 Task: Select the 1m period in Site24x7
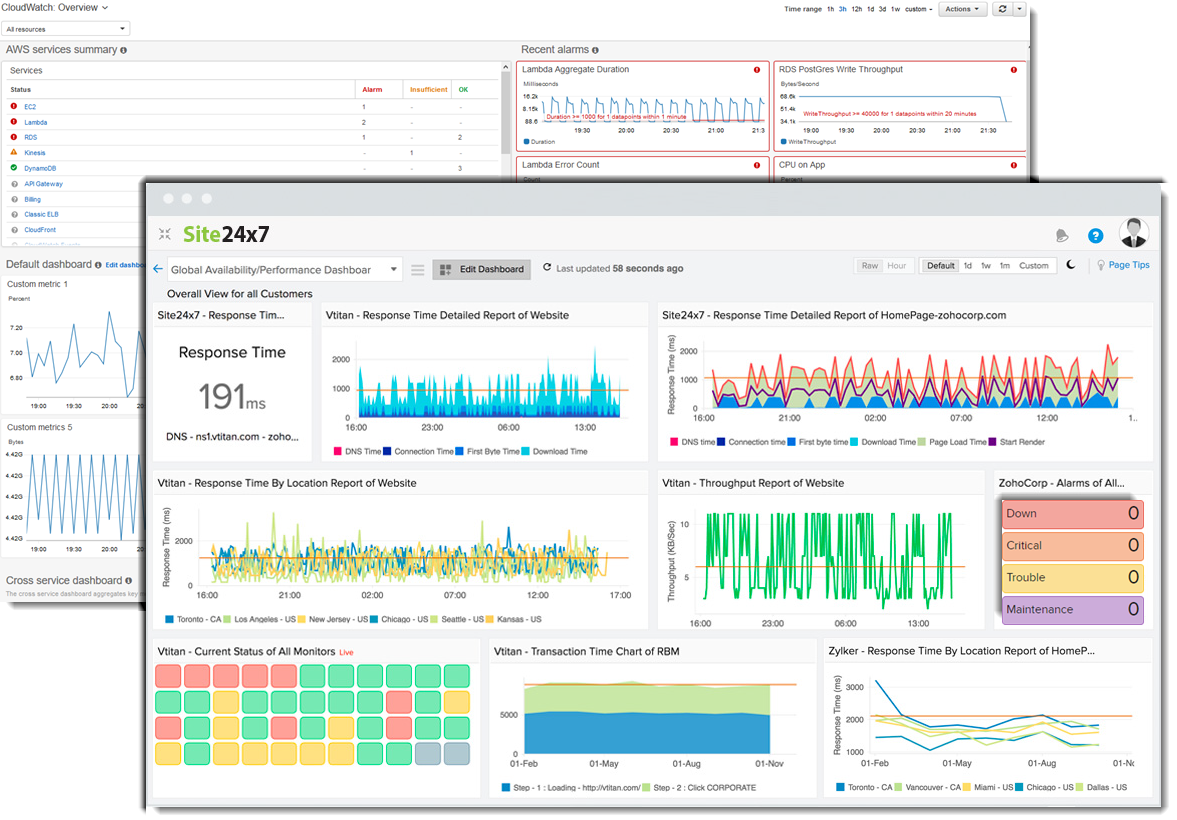pyautogui.click(x=1004, y=266)
